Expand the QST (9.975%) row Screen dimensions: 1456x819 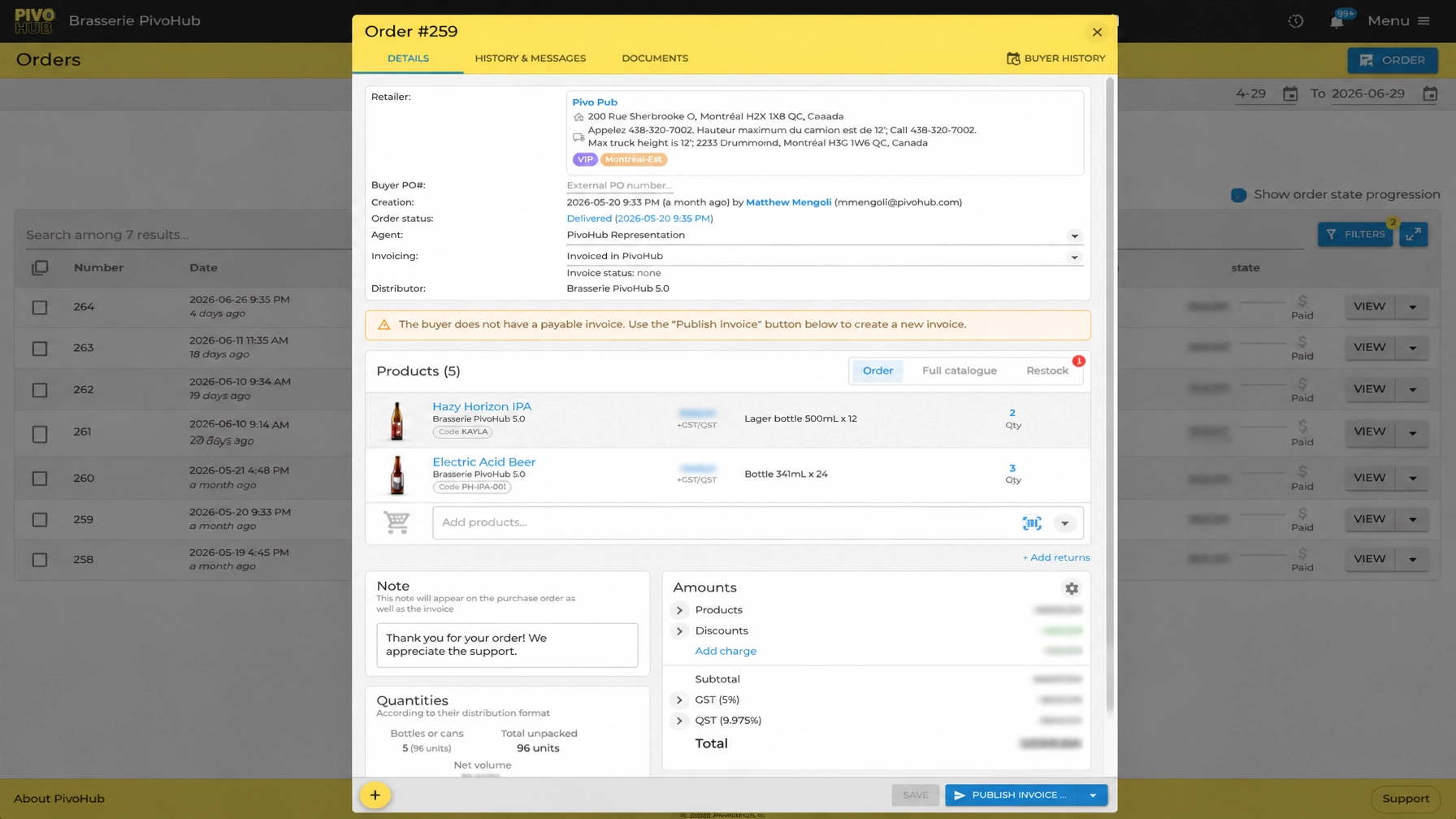click(x=679, y=721)
